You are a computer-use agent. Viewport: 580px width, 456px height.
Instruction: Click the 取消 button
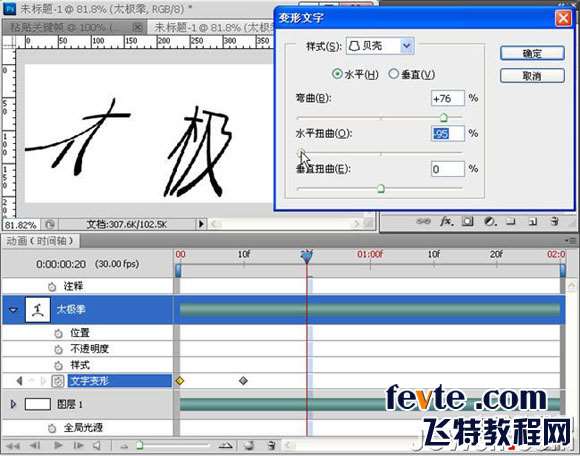[532, 76]
